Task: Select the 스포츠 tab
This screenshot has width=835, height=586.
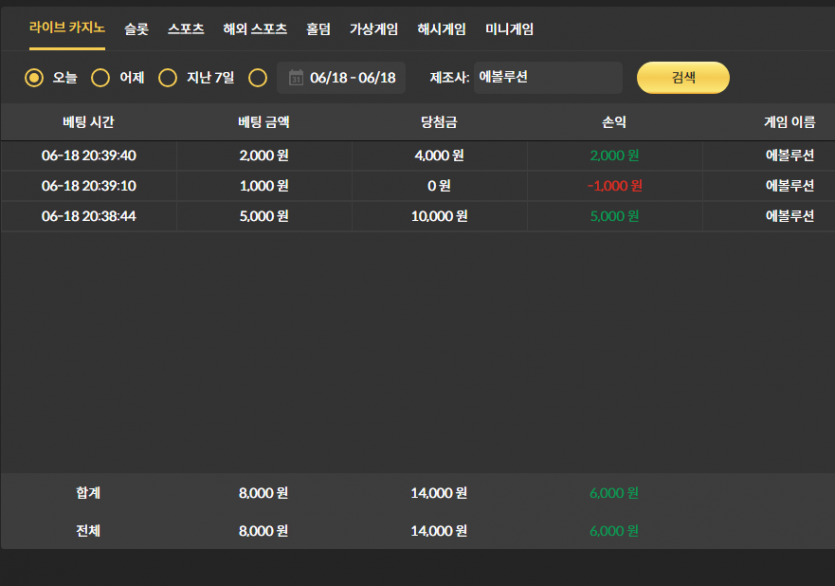Action: point(186,29)
